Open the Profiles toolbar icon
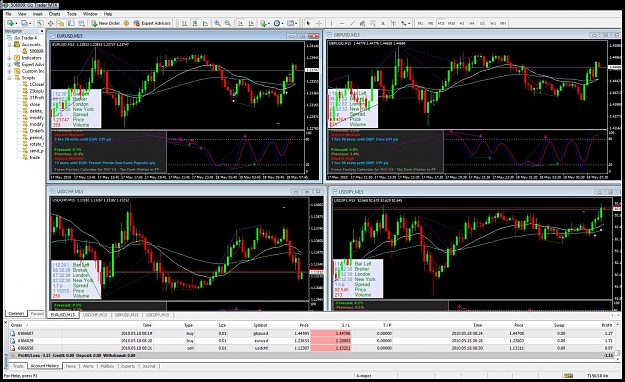The image size is (625, 382). point(24,24)
